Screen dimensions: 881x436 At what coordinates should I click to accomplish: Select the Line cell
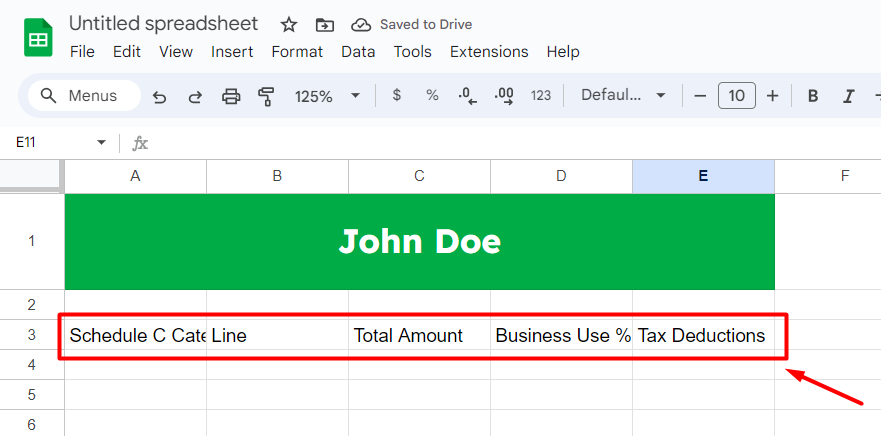[278, 335]
